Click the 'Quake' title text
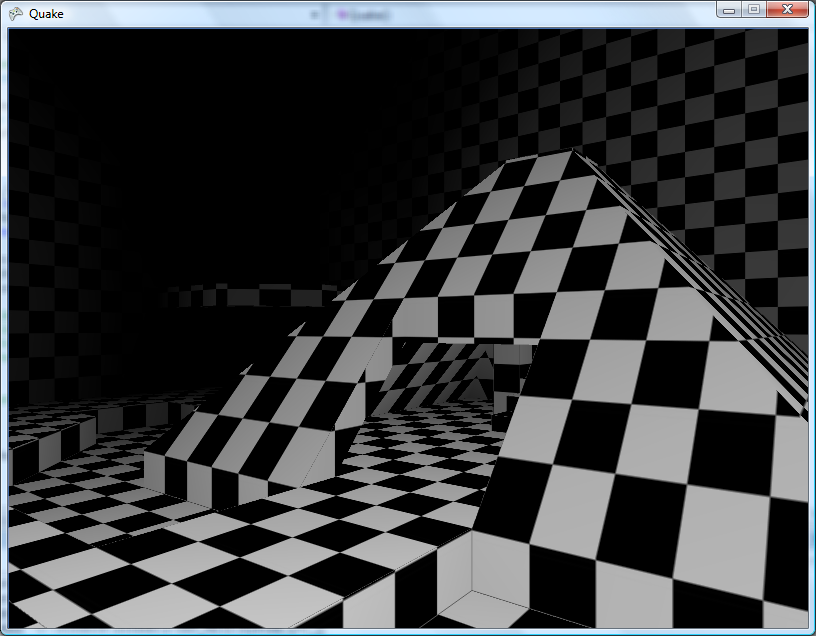The height and width of the screenshot is (636, 816). point(47,14)
